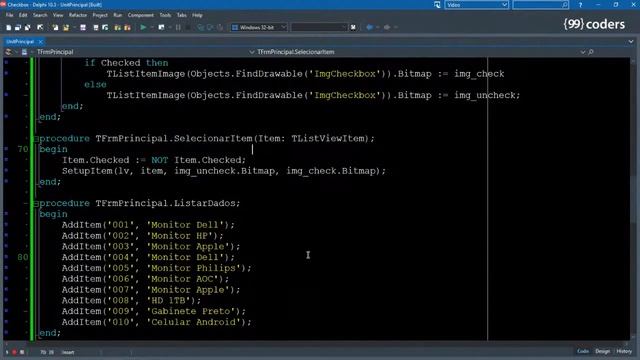Click the magnifier icon in navigation bar
The width and height of the screenshot is (640, 360).
point(591,52)
